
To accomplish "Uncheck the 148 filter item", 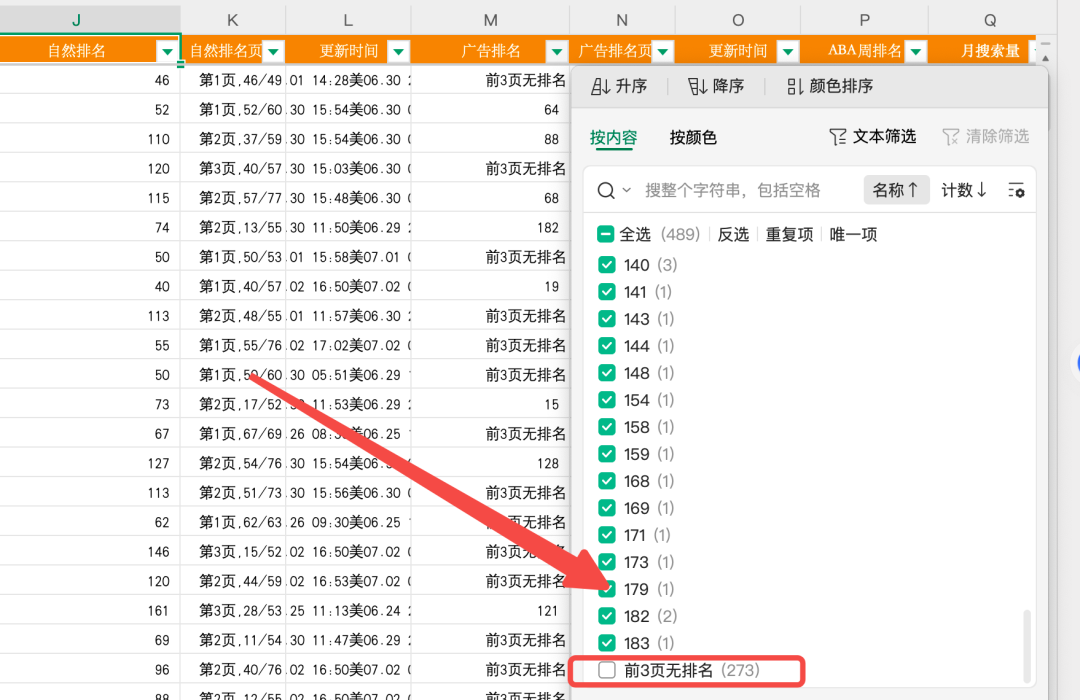I will tap(607, 373).
